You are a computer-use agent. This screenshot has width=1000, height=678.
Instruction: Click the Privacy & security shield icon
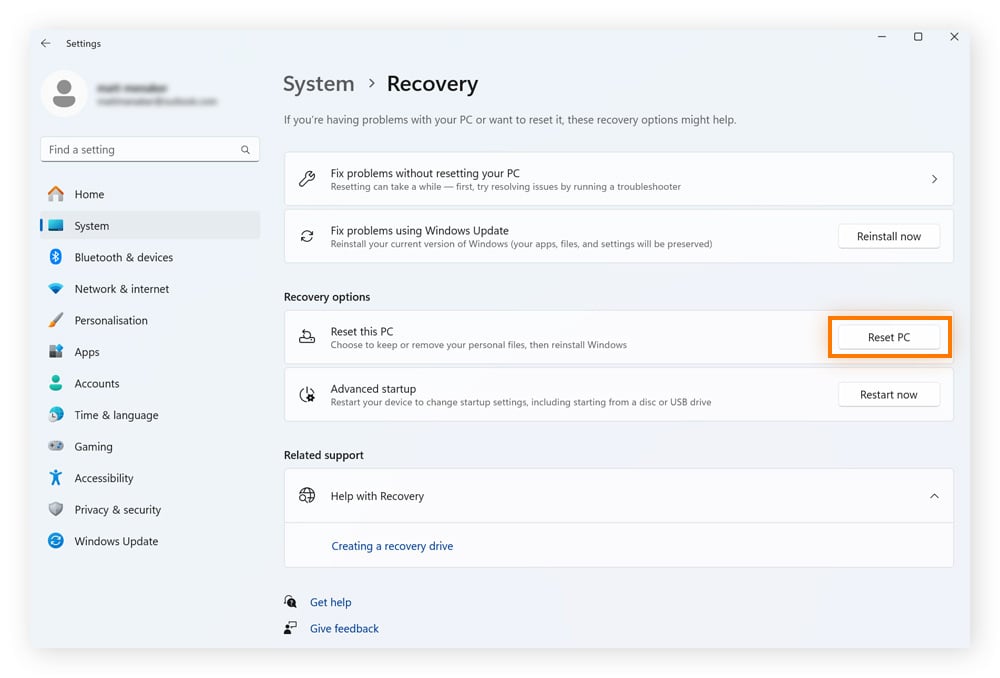click(56, 509)
